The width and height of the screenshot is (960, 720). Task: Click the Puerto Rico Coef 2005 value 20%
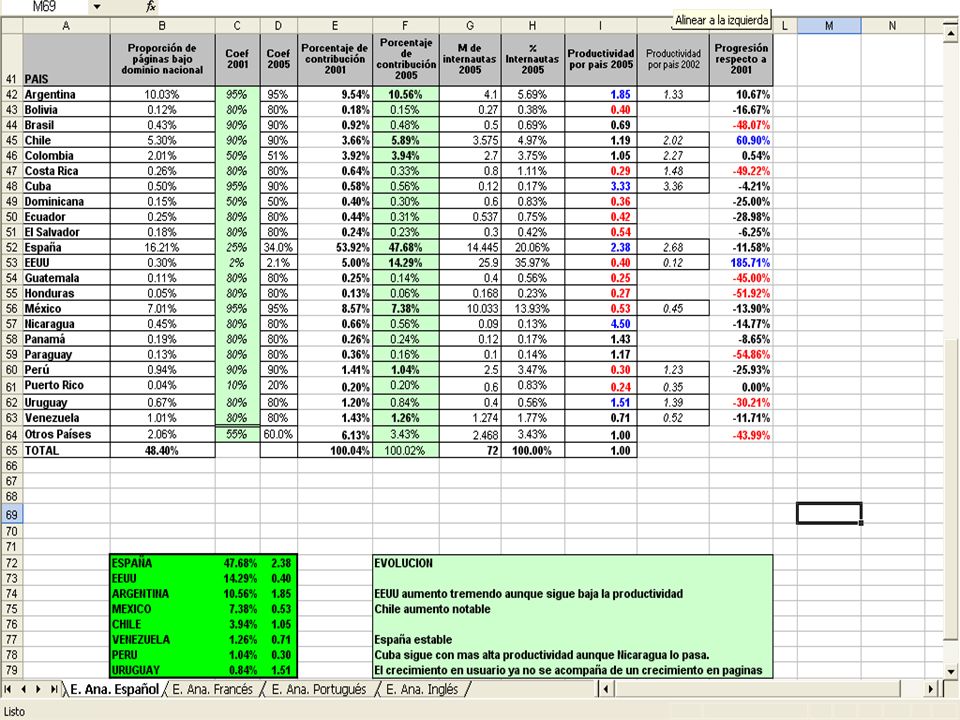click(x=279, y=385)
